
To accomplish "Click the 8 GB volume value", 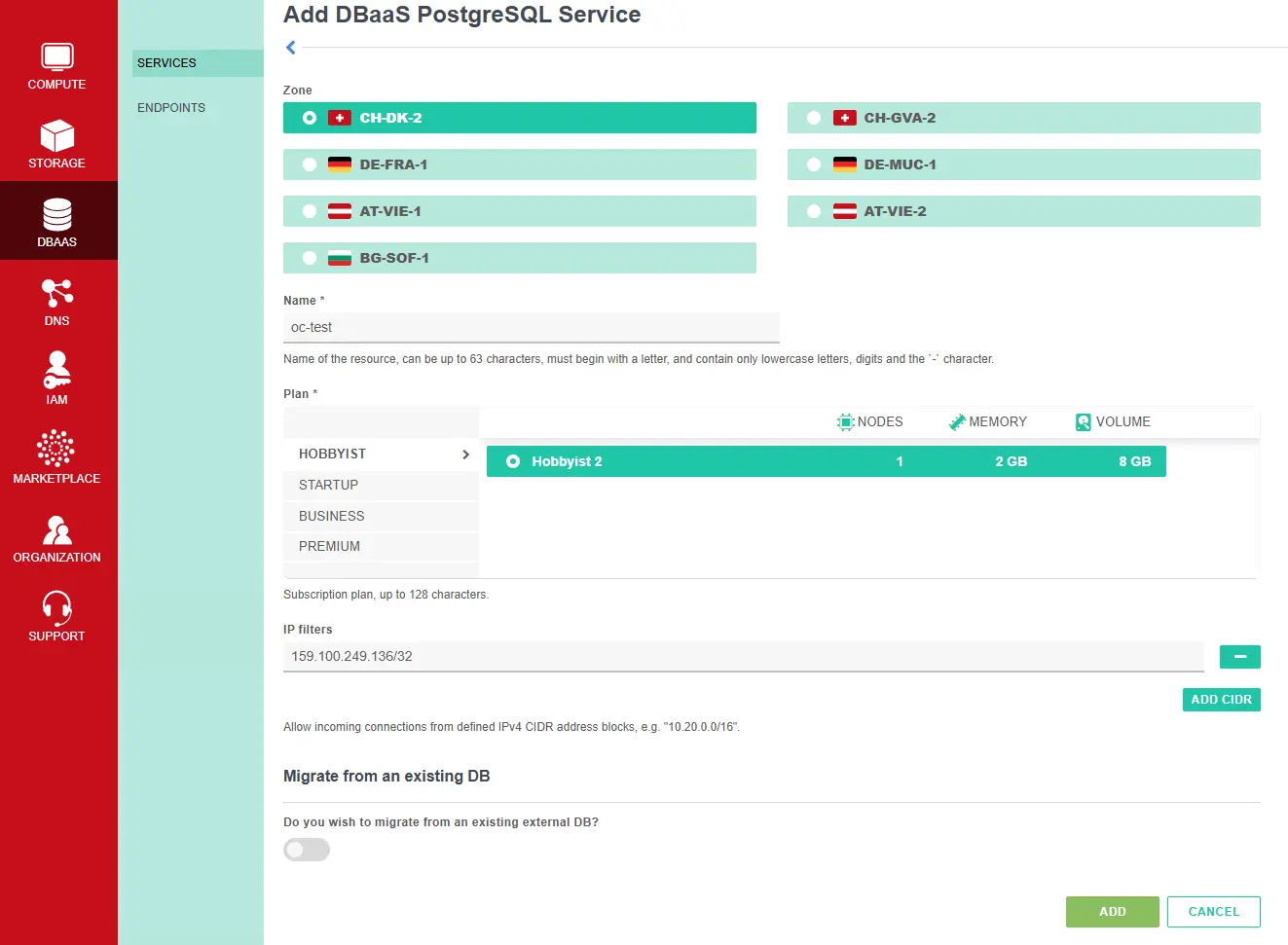I will [x=1135, y=461].
